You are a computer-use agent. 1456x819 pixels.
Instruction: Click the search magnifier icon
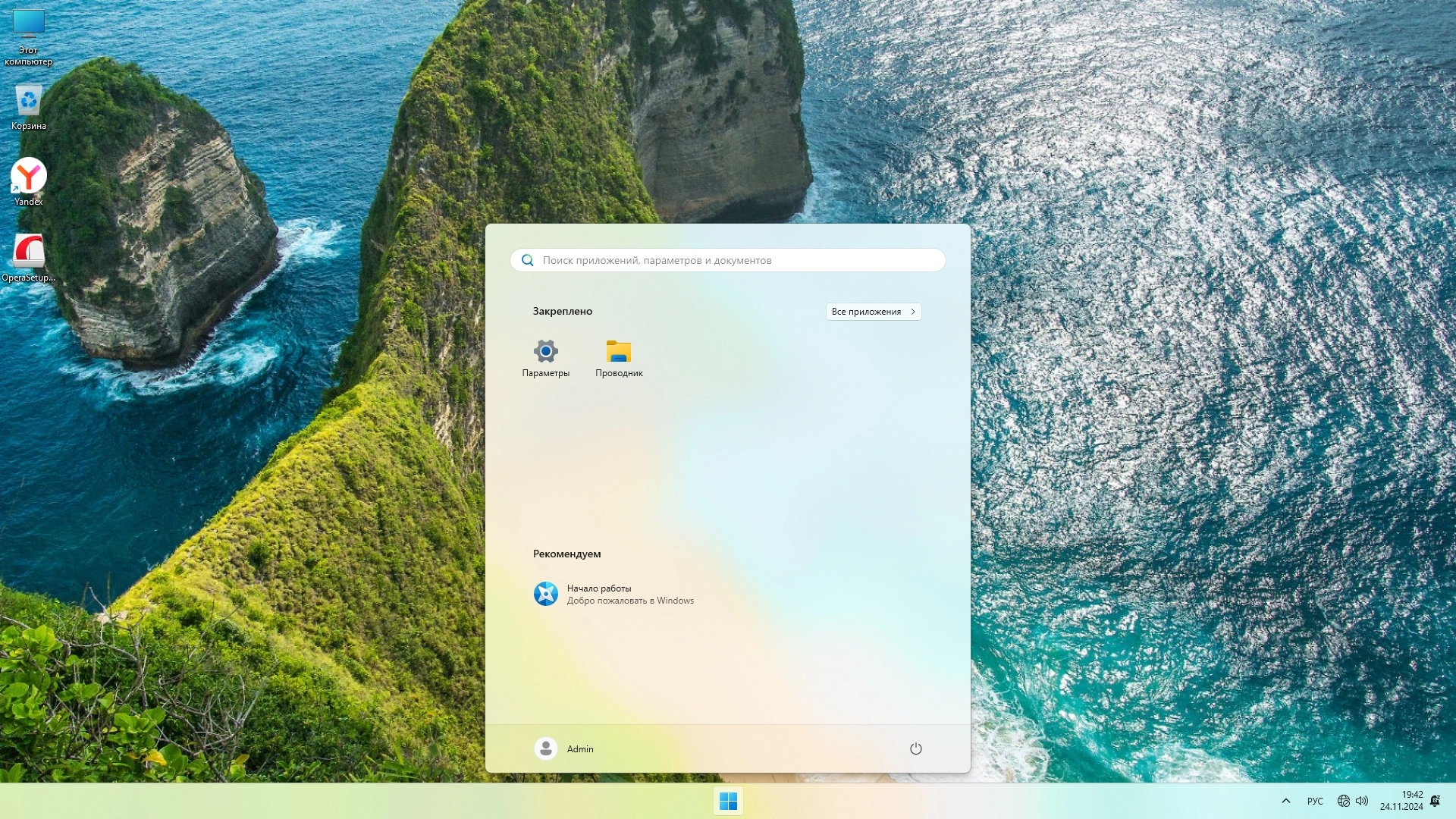point(528,260)
